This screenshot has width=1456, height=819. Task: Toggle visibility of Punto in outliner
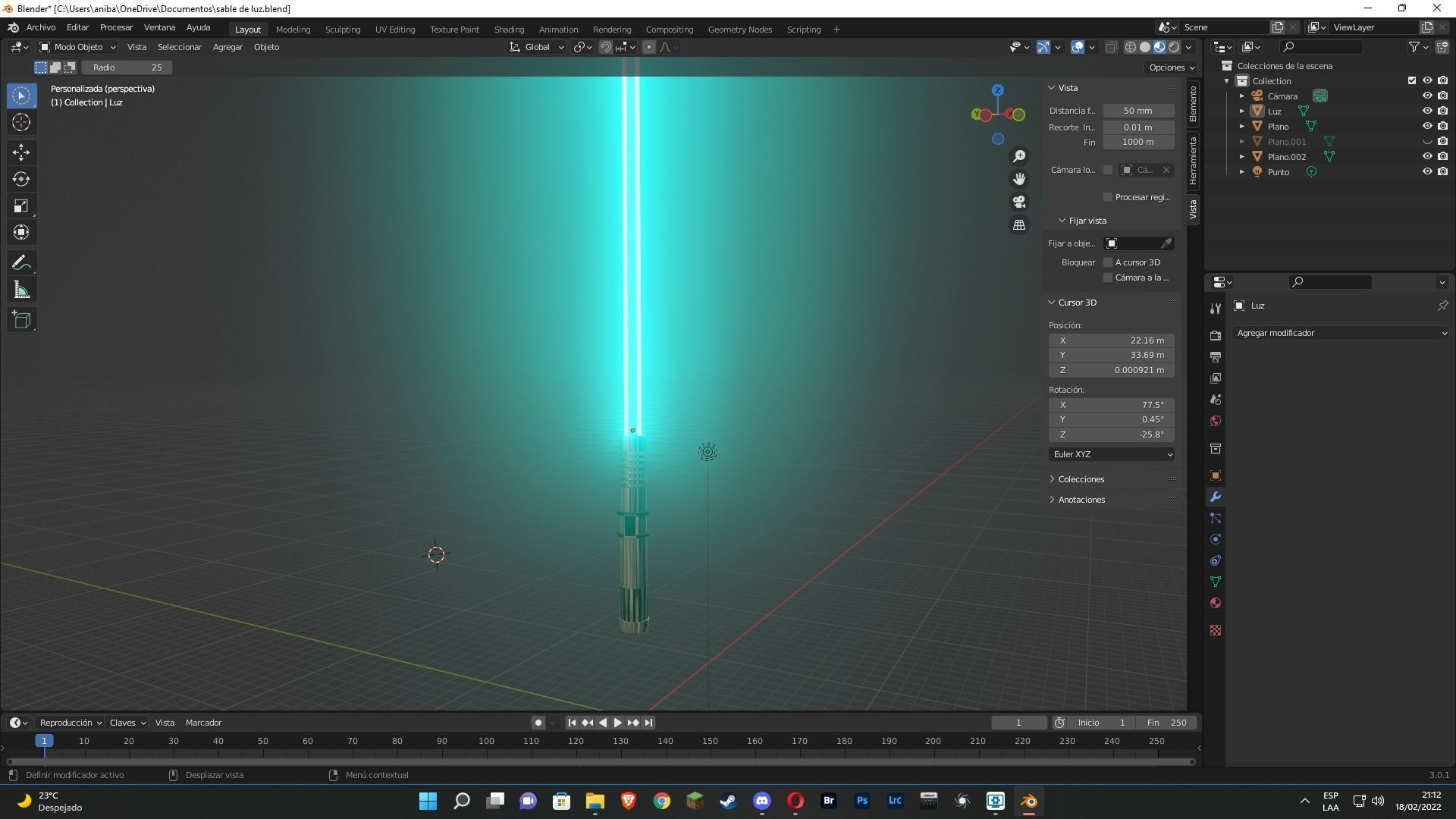[x=1426, y=172]
